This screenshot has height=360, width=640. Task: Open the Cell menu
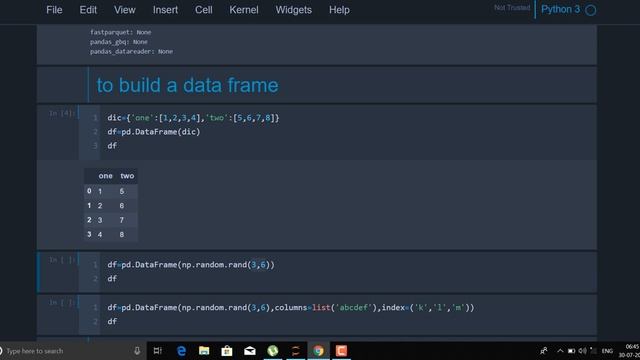point(204,10)
